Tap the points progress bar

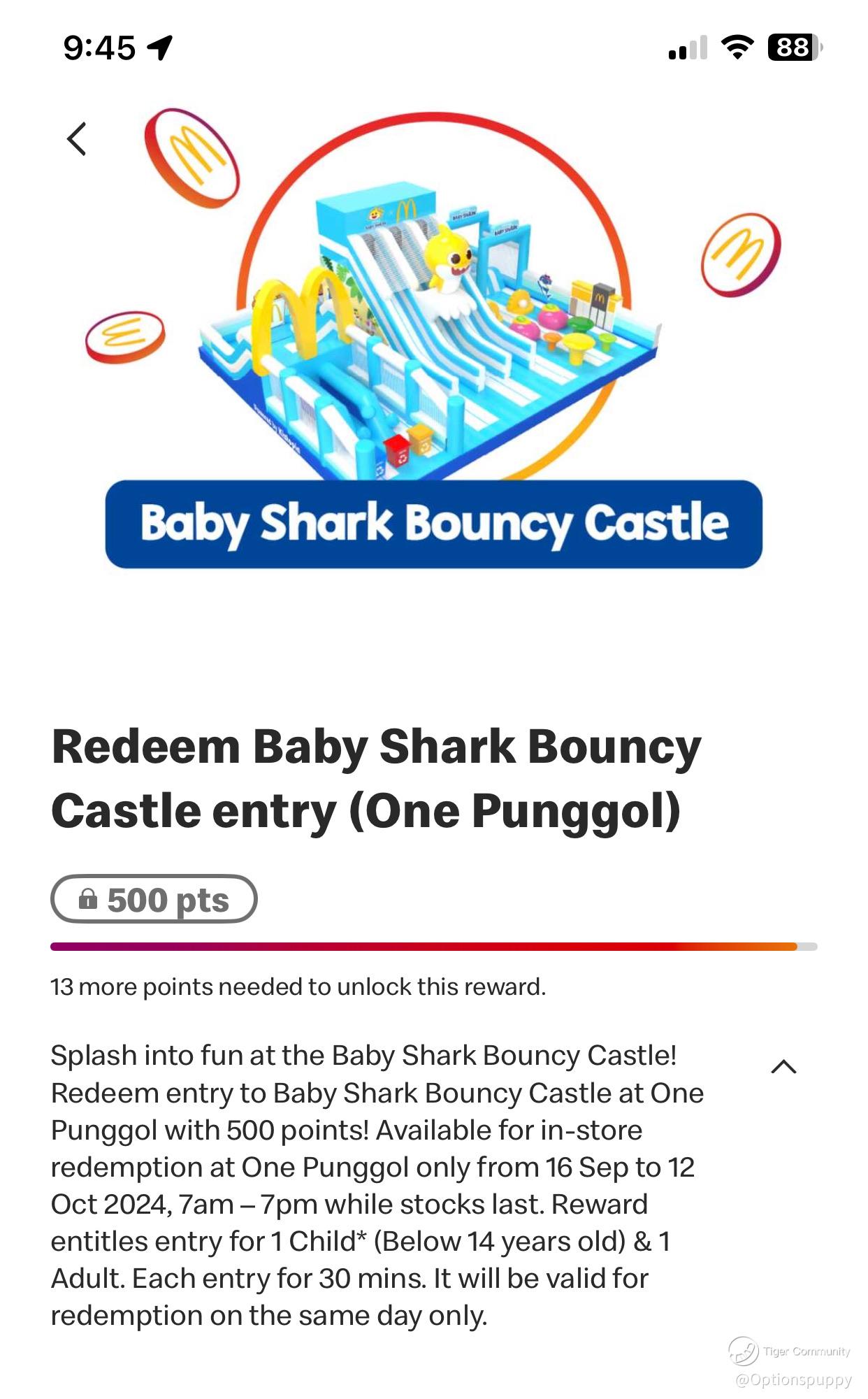[433, 947]
